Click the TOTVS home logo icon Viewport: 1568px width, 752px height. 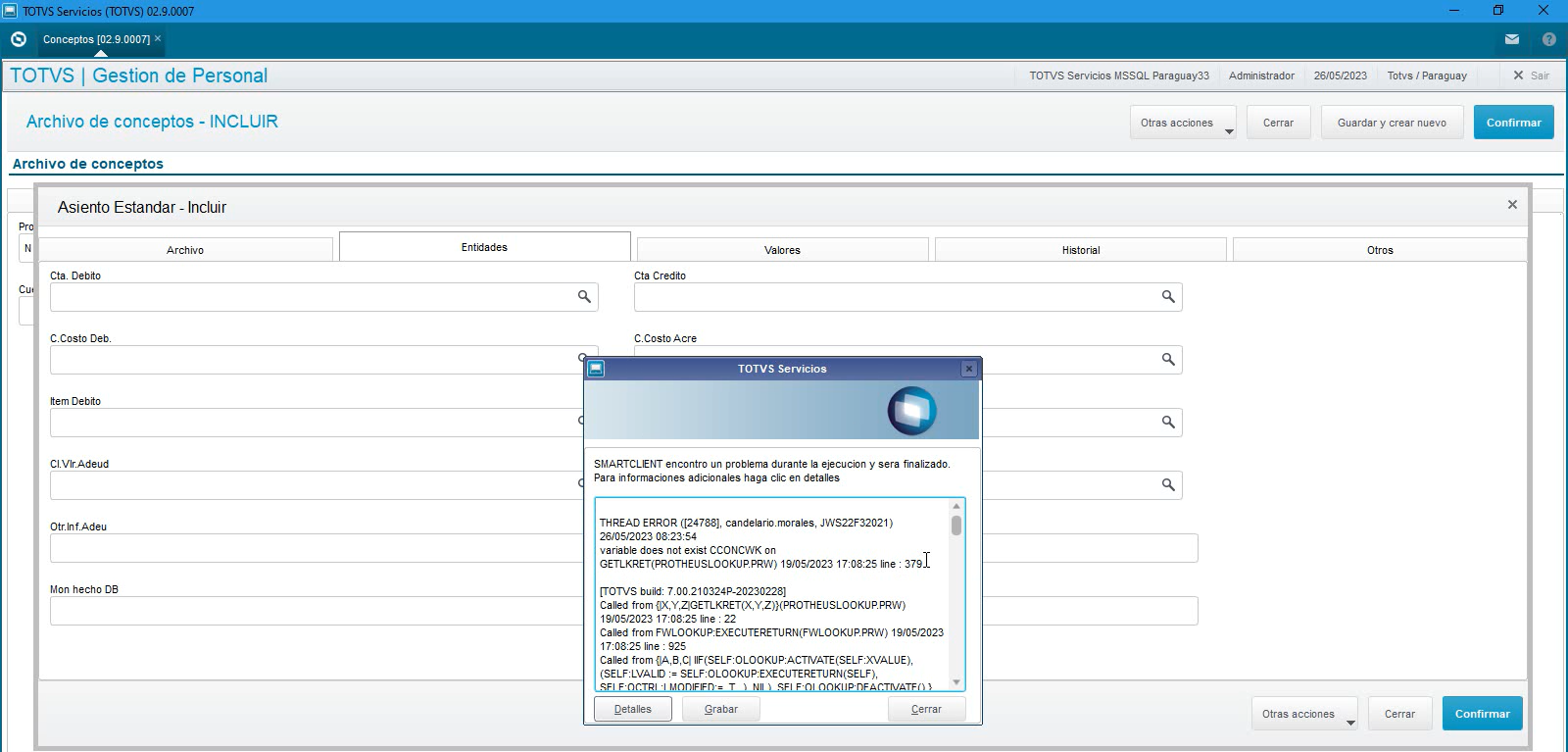tap(18, 39)
